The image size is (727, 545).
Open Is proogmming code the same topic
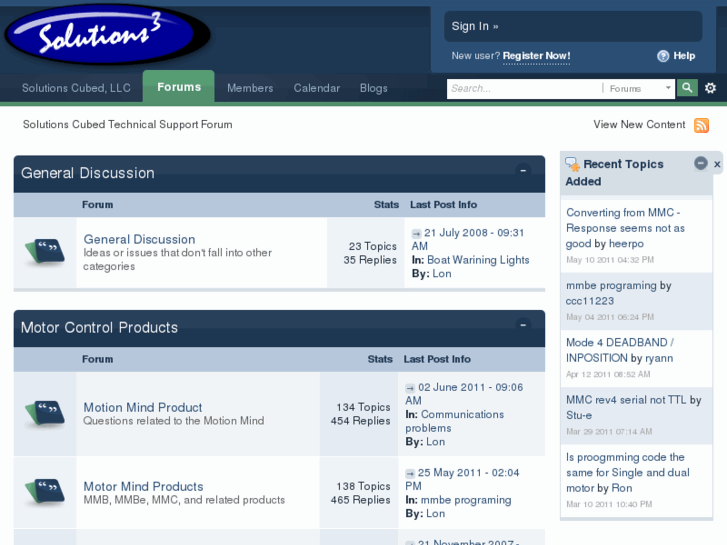tap(627, 472)
